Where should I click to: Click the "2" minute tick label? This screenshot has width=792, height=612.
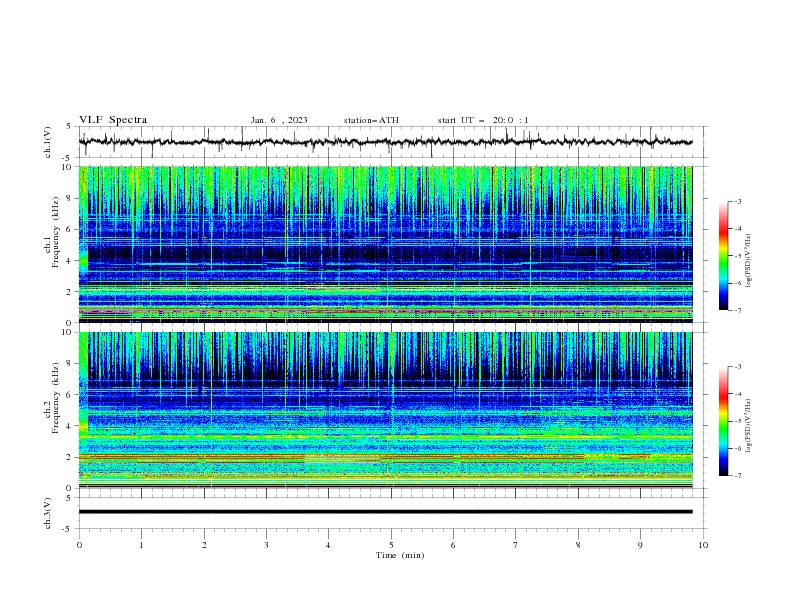(204, 545)
